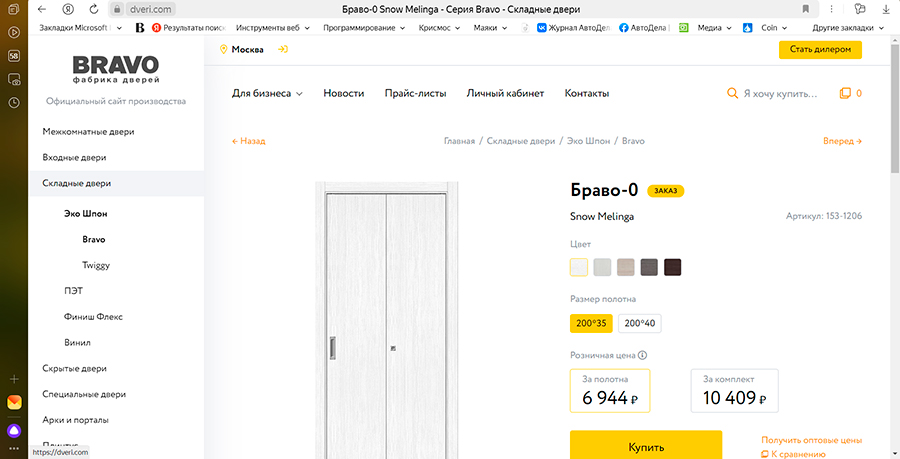This screenshot has width=900, height=459.
Task: Click the search magnifier icon
Action: click(x=732, y=94)
